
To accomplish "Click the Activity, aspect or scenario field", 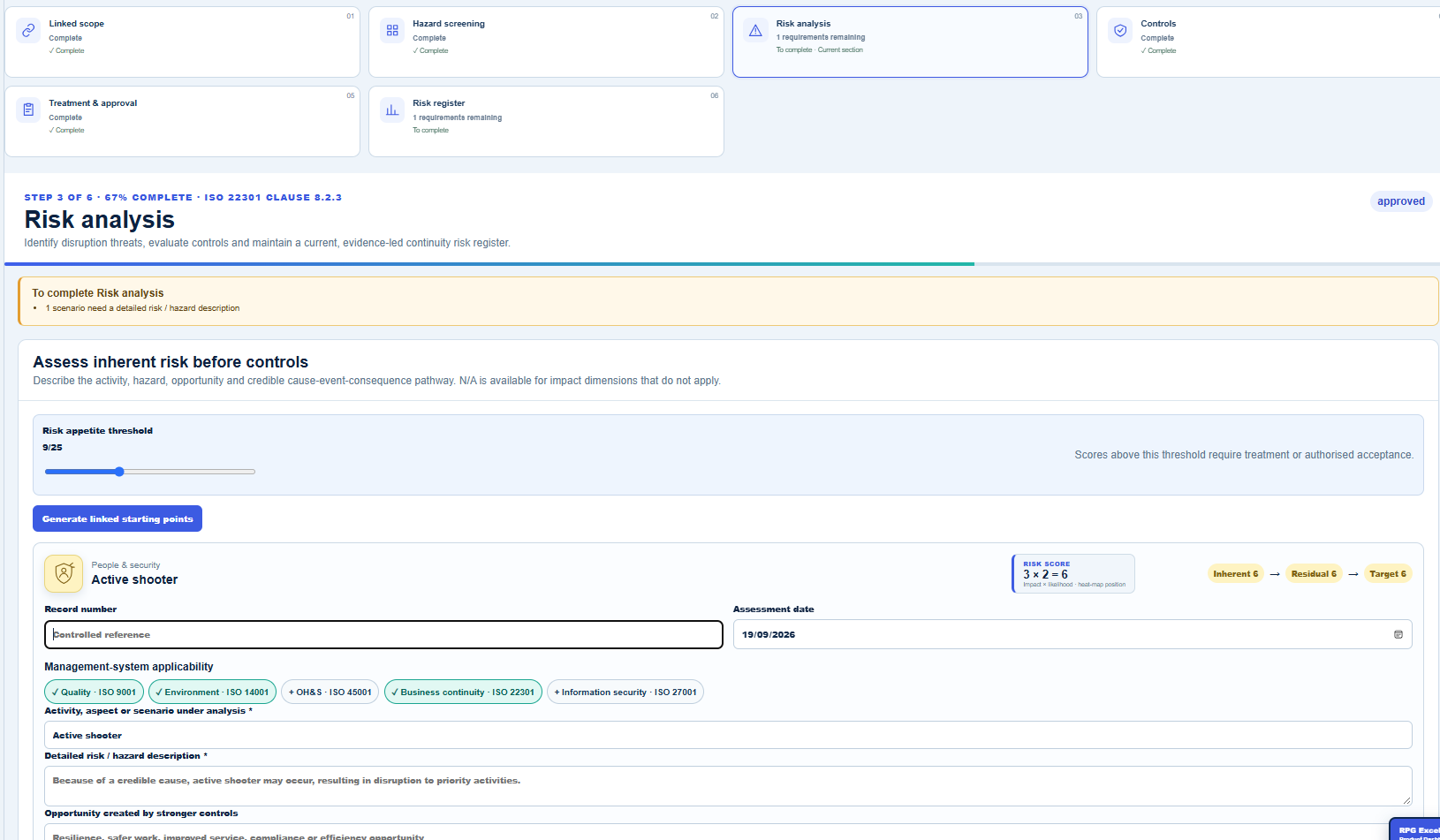I will (728, 735).
